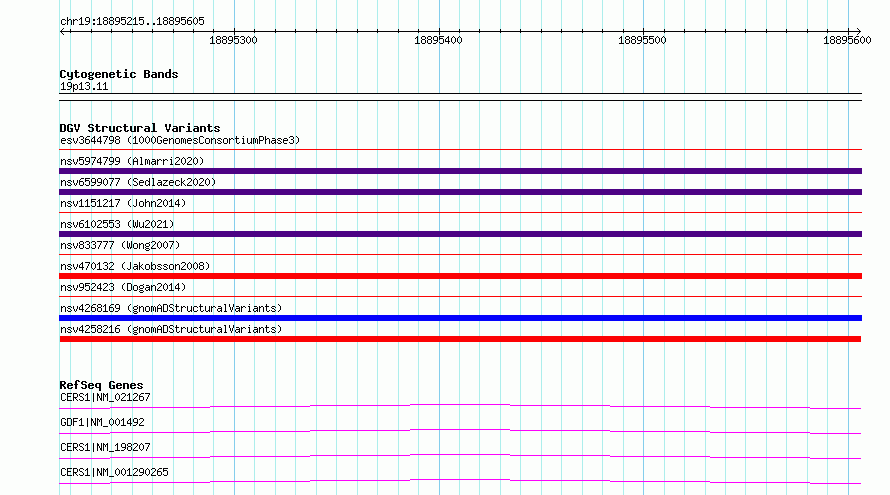The image size is (890, 495).
Task: Click the magenta line under CERS1|NM_198207
Action: coord(460,456)
